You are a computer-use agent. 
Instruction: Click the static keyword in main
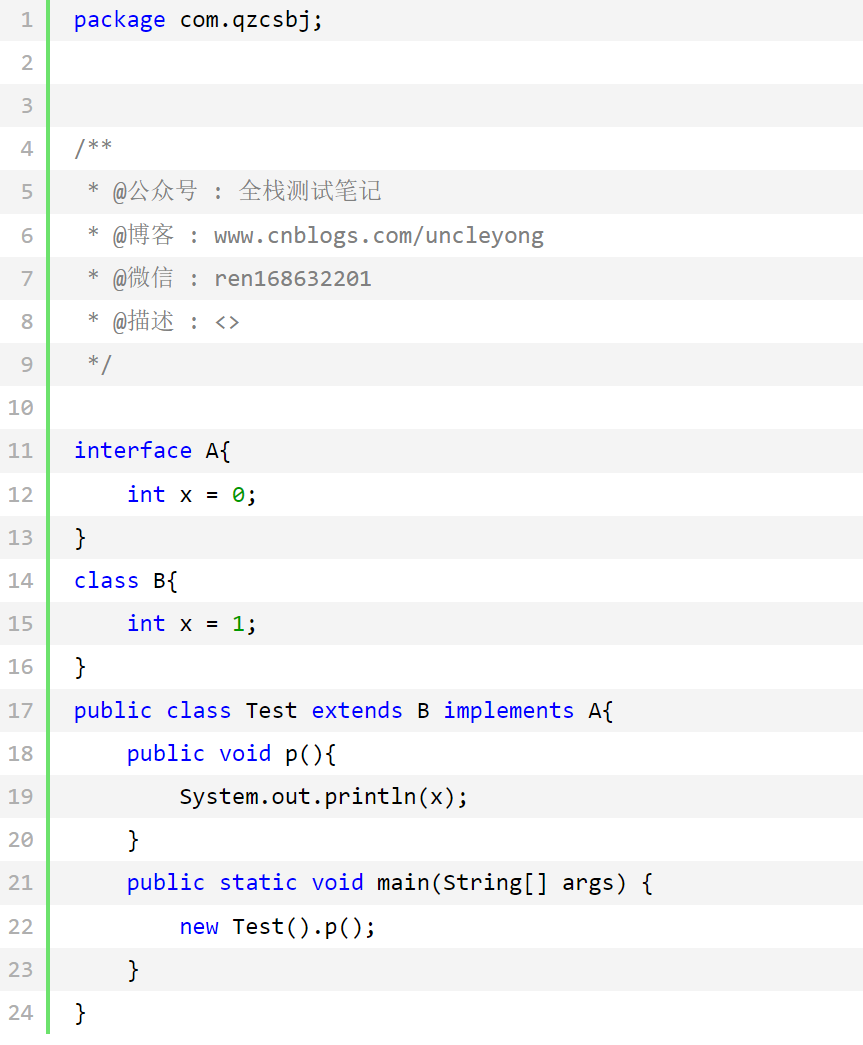(x=258, y=883)
